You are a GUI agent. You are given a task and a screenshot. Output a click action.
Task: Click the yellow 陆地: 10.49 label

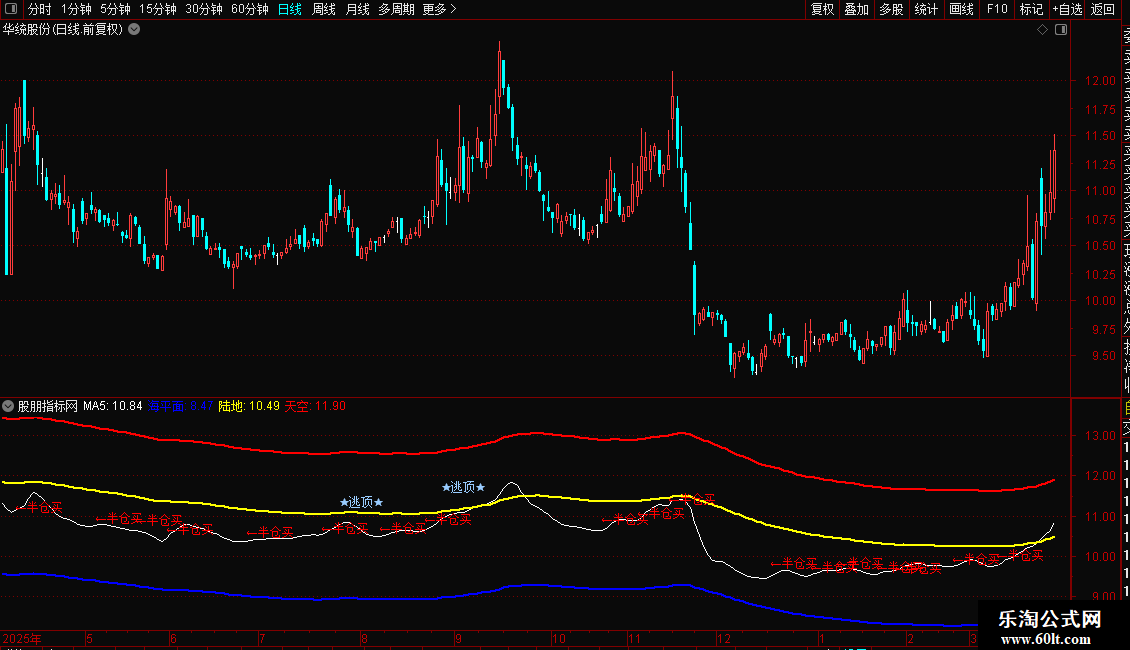(249, 406)
